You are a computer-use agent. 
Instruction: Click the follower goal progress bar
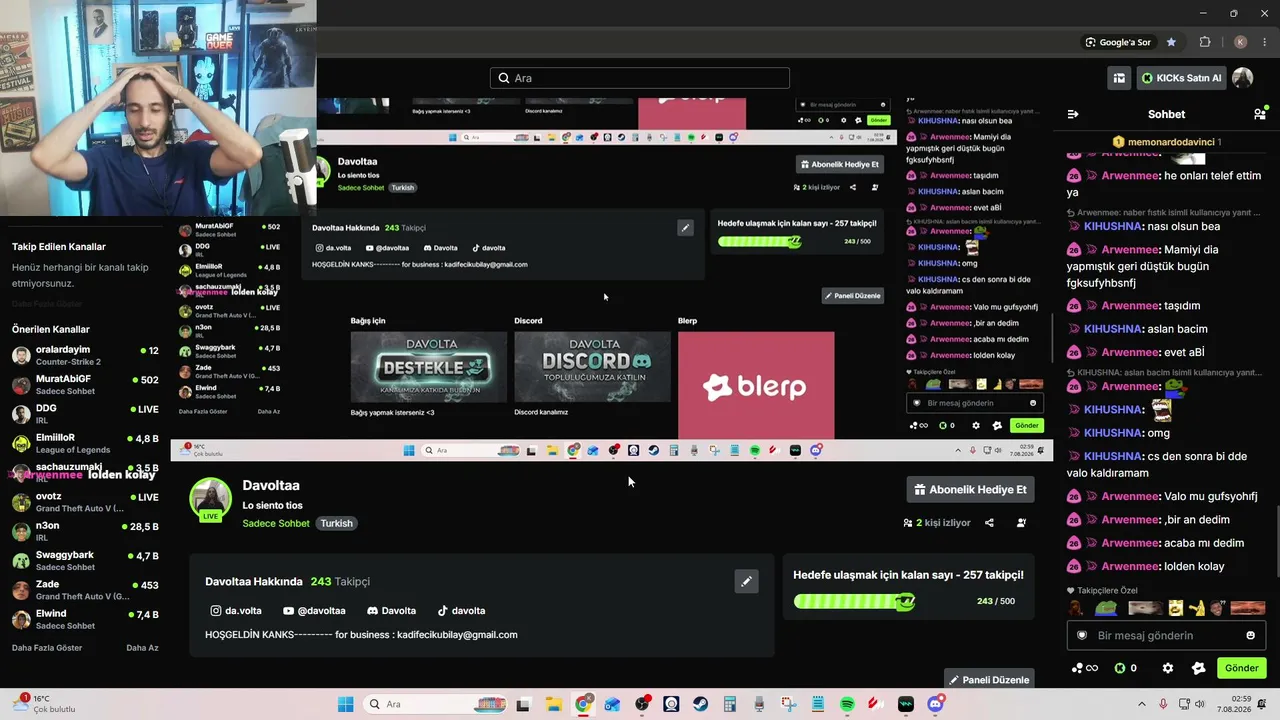click(854, 601)
